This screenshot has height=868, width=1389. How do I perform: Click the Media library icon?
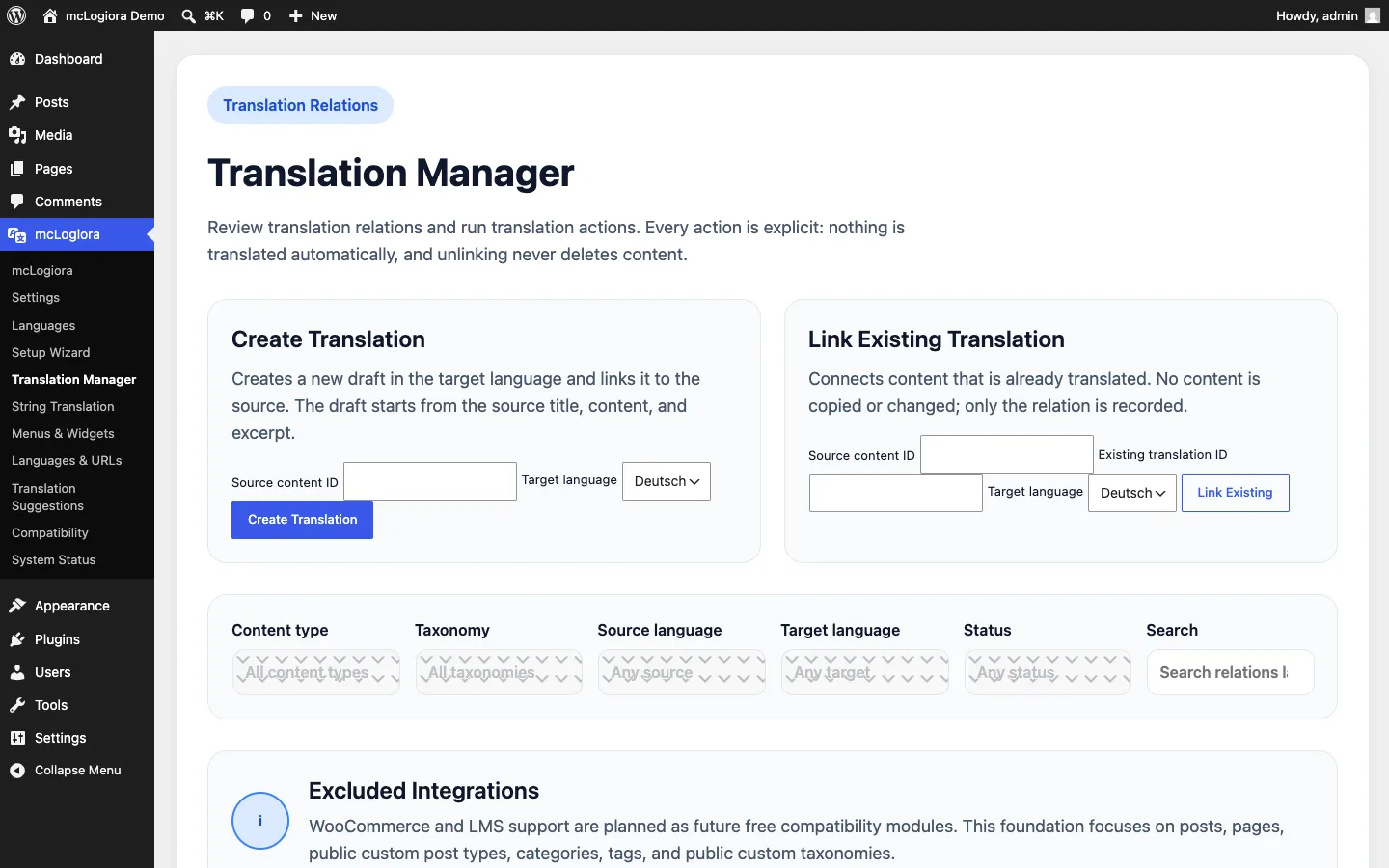[17, 135]
